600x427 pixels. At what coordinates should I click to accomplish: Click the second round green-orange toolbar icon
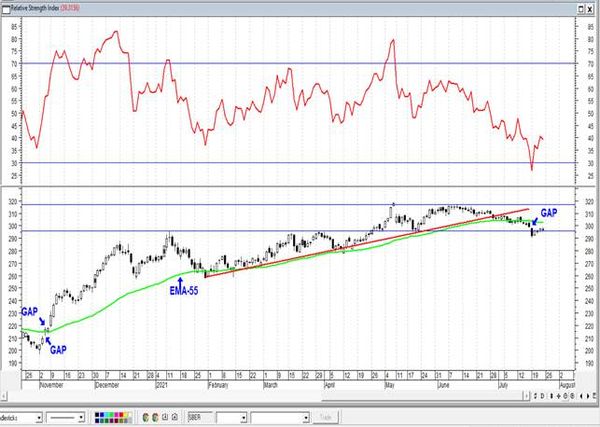tap(155, 417)
